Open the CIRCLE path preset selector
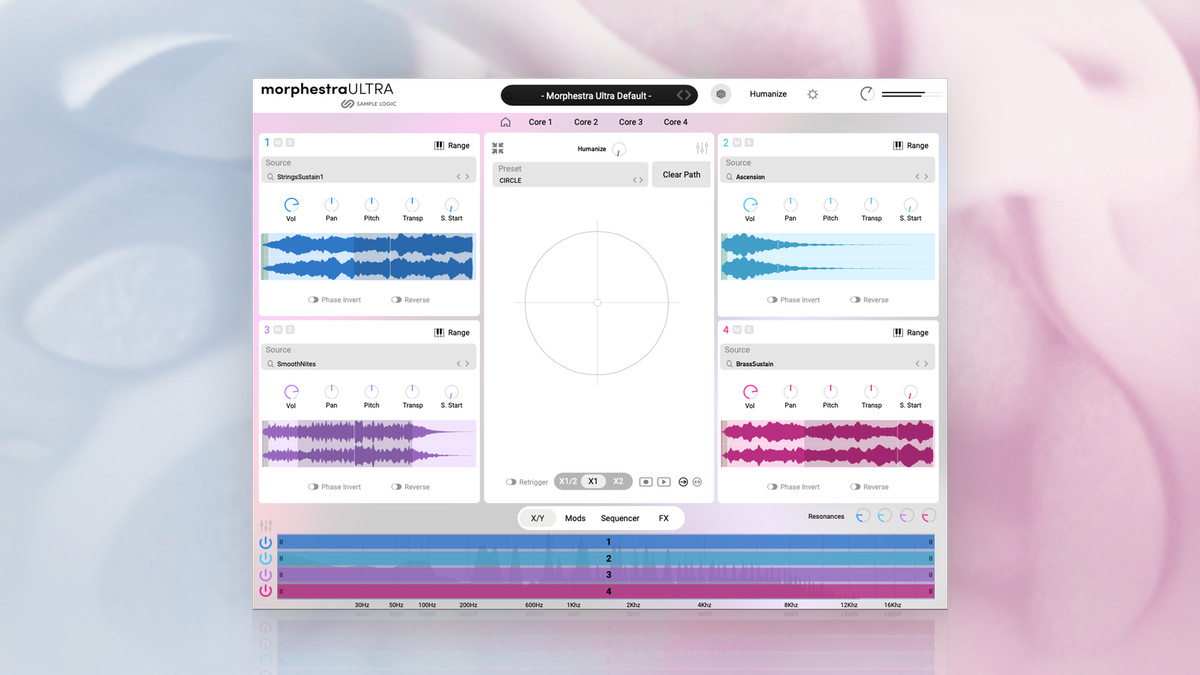1200x675 pixels. (x=570, y=174)
